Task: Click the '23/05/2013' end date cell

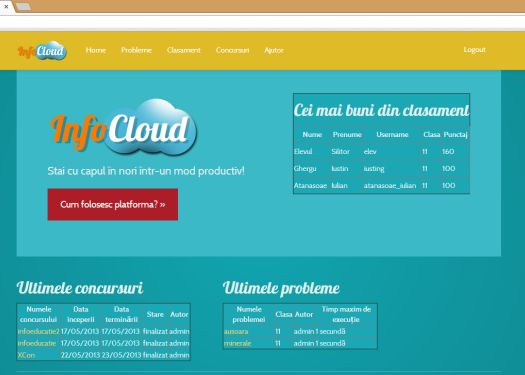Action: tap(121, 355)
